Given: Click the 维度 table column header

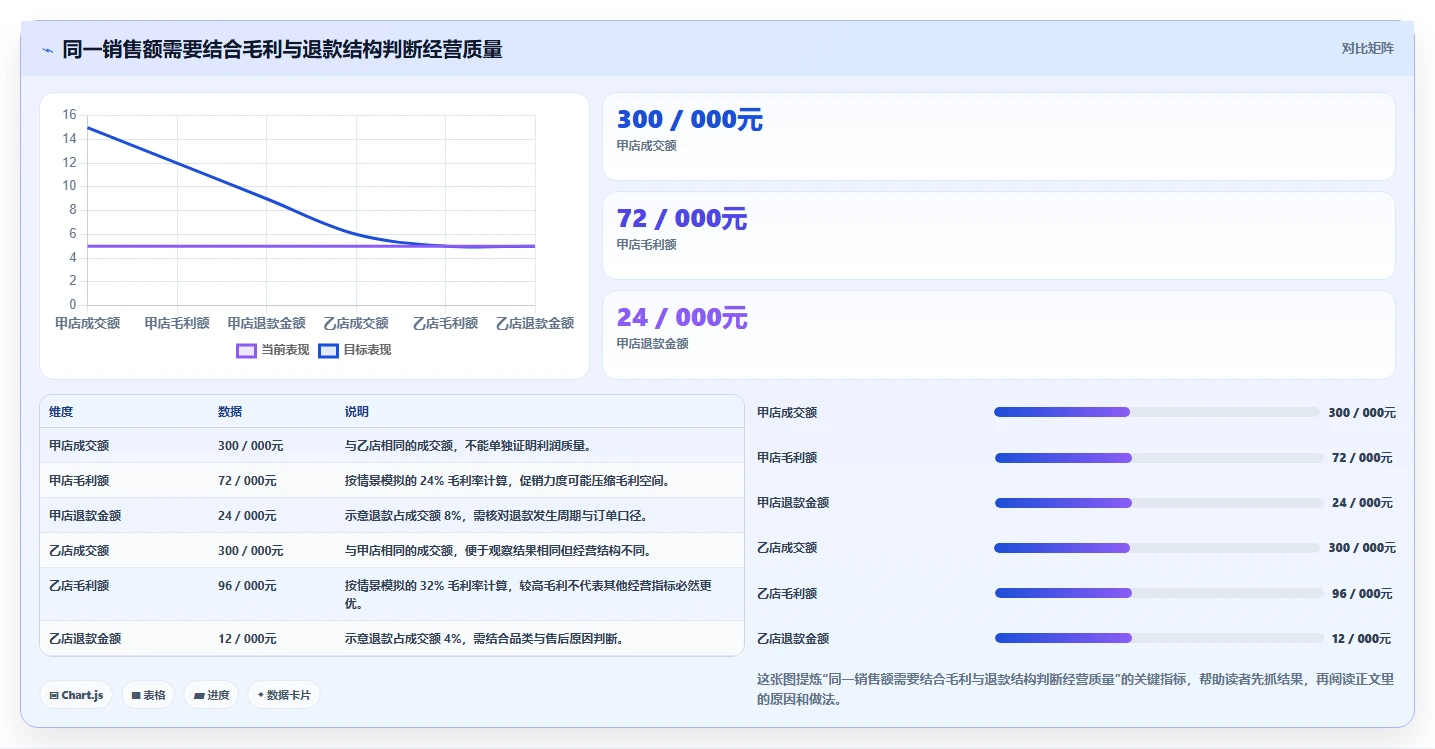Looking at the screenshot, I should 61,412.
